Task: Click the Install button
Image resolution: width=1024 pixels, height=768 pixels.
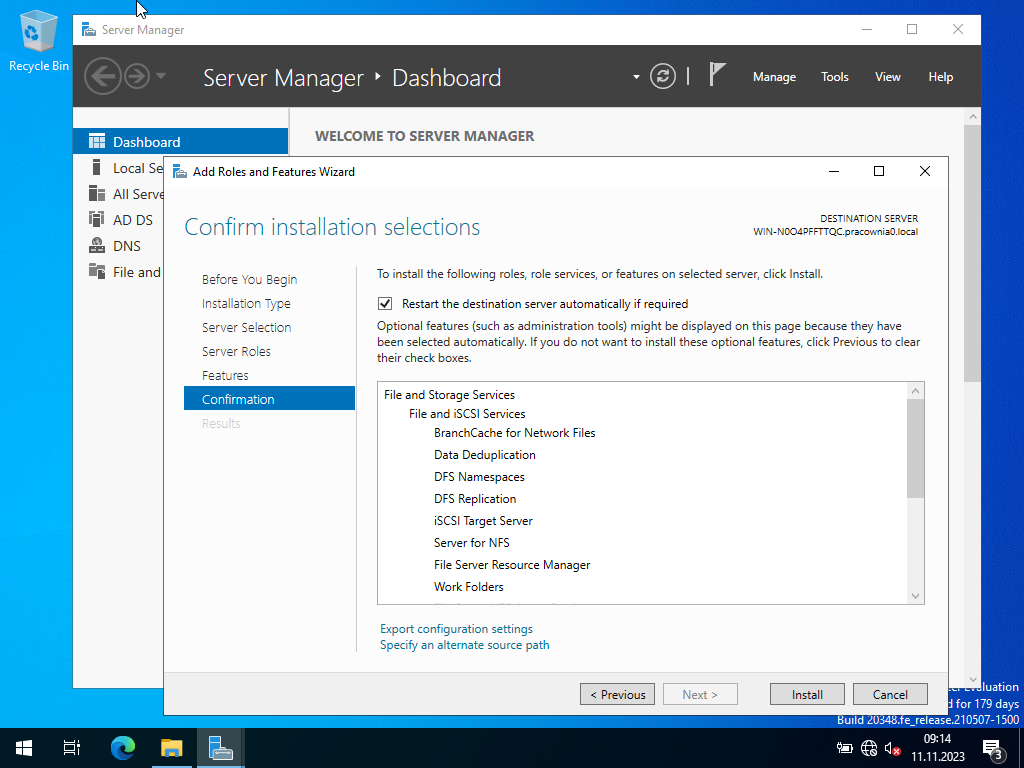Action: 807,694
